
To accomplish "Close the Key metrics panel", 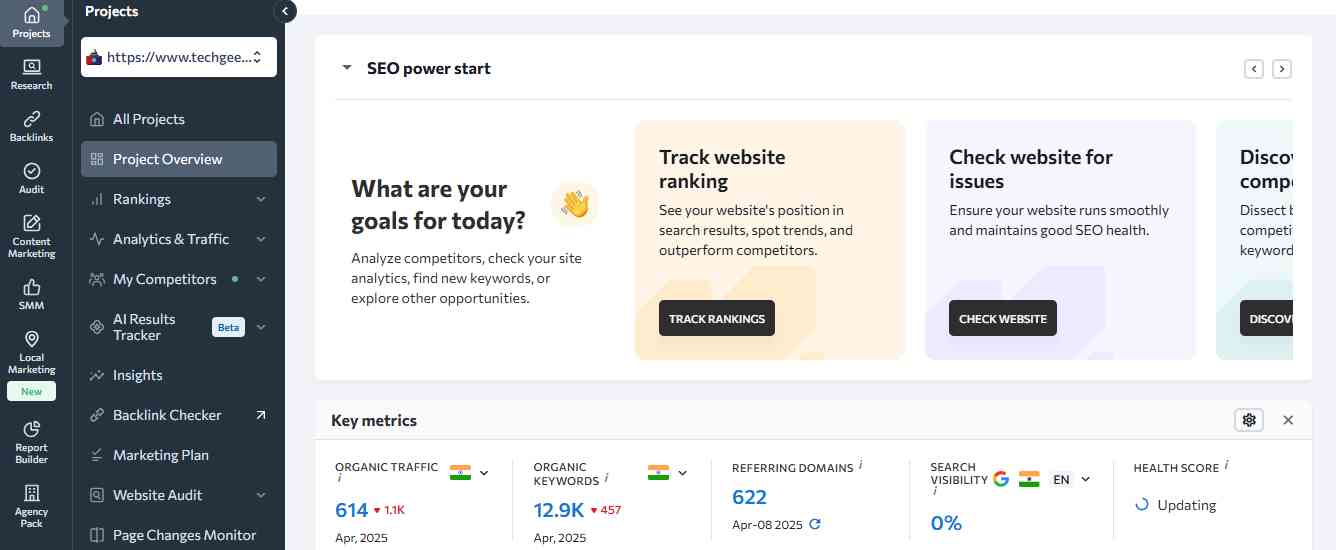I will click(1288, 420).
